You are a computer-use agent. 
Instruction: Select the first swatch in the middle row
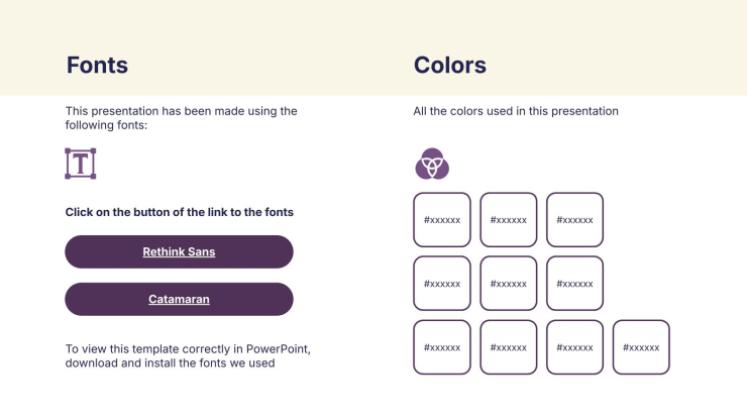(442, 283)
